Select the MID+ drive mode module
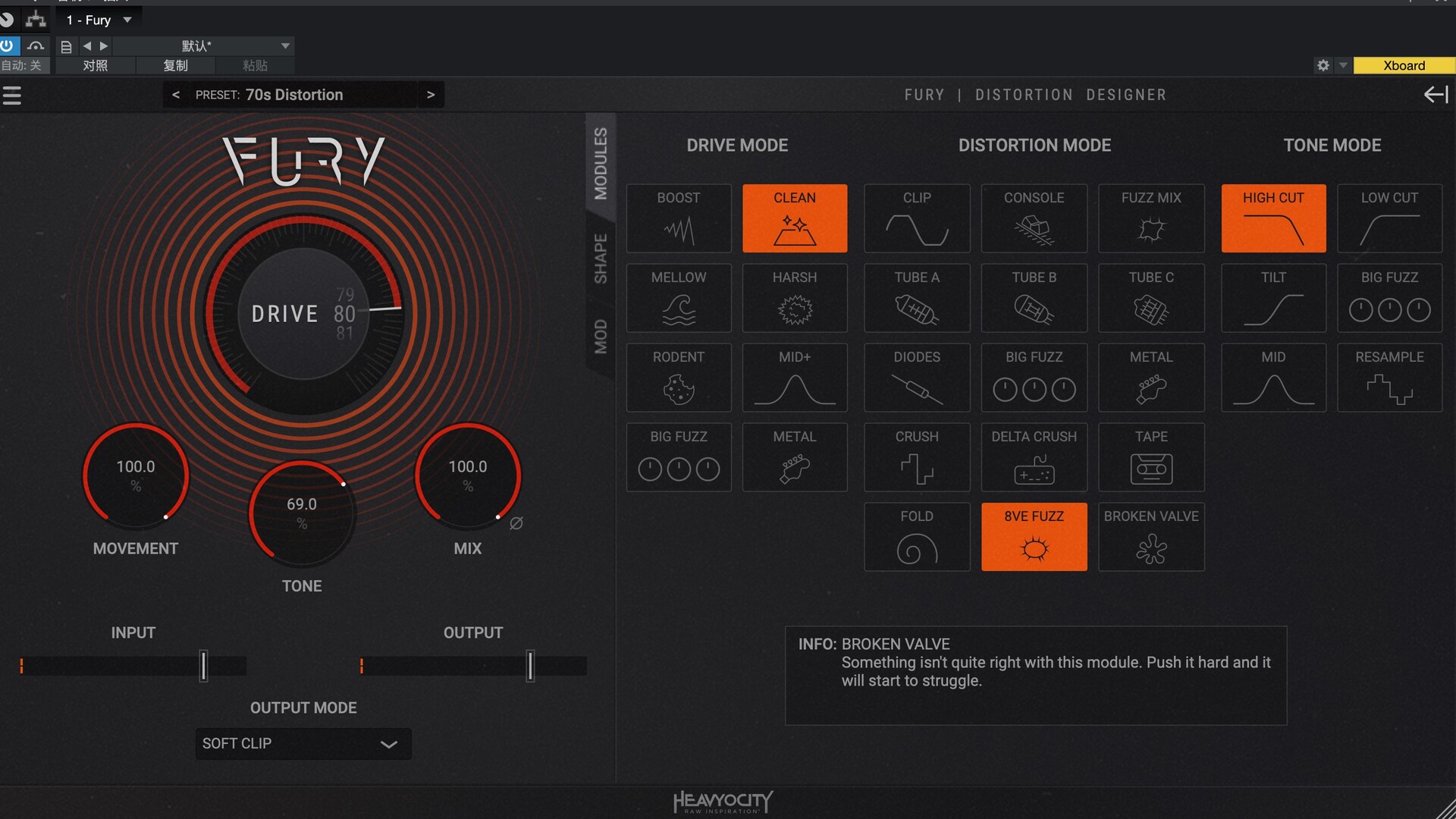Screen dimensions: 1456x819 coord(795,378)
